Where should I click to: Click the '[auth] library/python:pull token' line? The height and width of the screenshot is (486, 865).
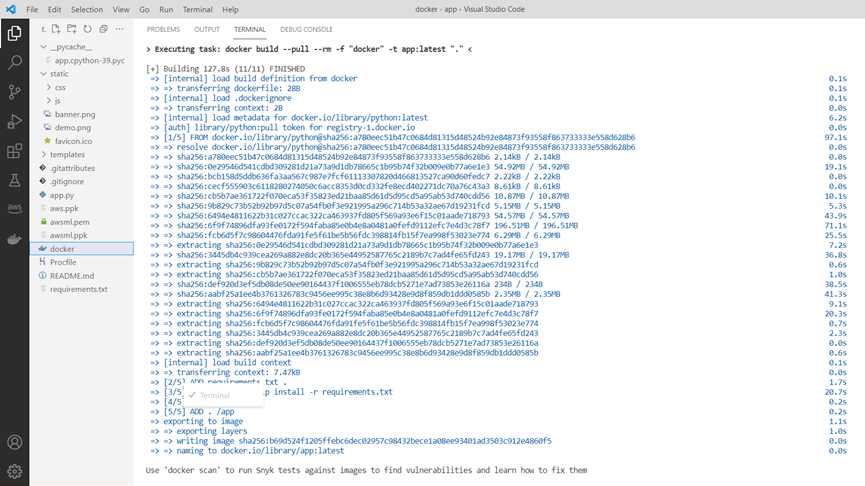click(x=282, y=127)
